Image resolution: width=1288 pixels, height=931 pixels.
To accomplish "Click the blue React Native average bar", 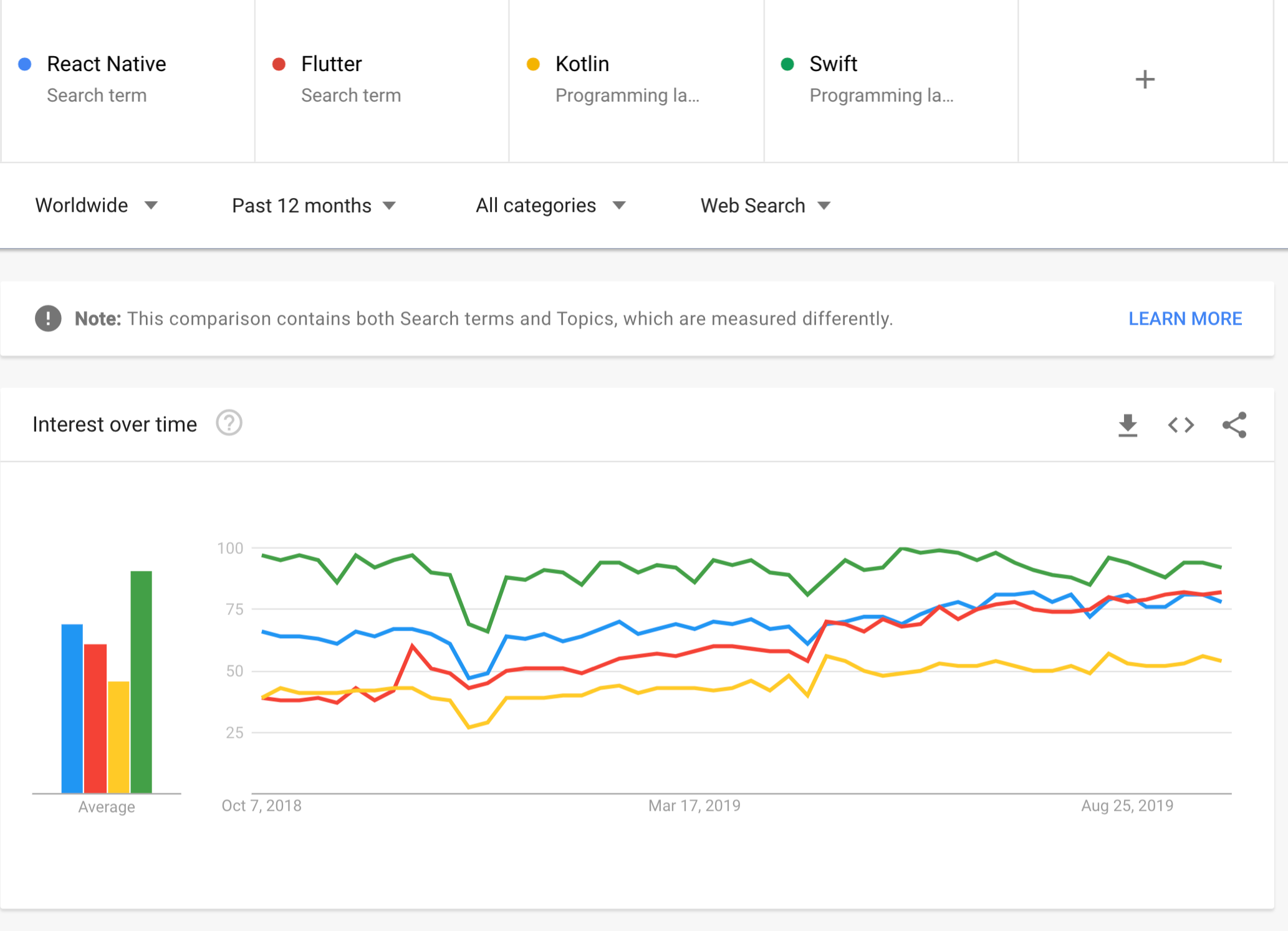I will [72, 709].
